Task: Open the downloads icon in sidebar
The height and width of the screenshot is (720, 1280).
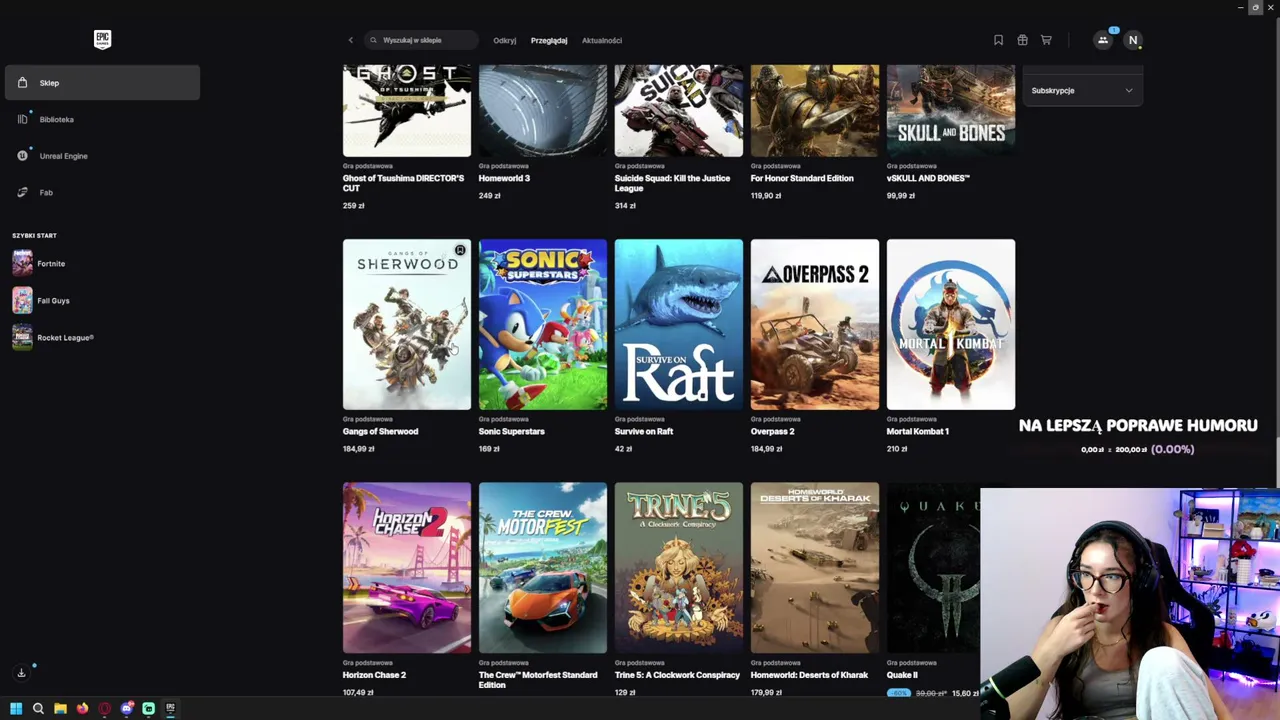Action: [x=21, y=673]
